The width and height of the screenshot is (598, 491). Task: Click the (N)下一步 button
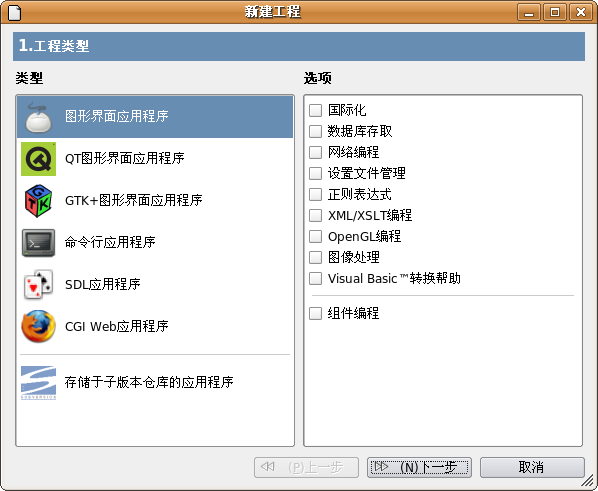click(x=419, y=467)
